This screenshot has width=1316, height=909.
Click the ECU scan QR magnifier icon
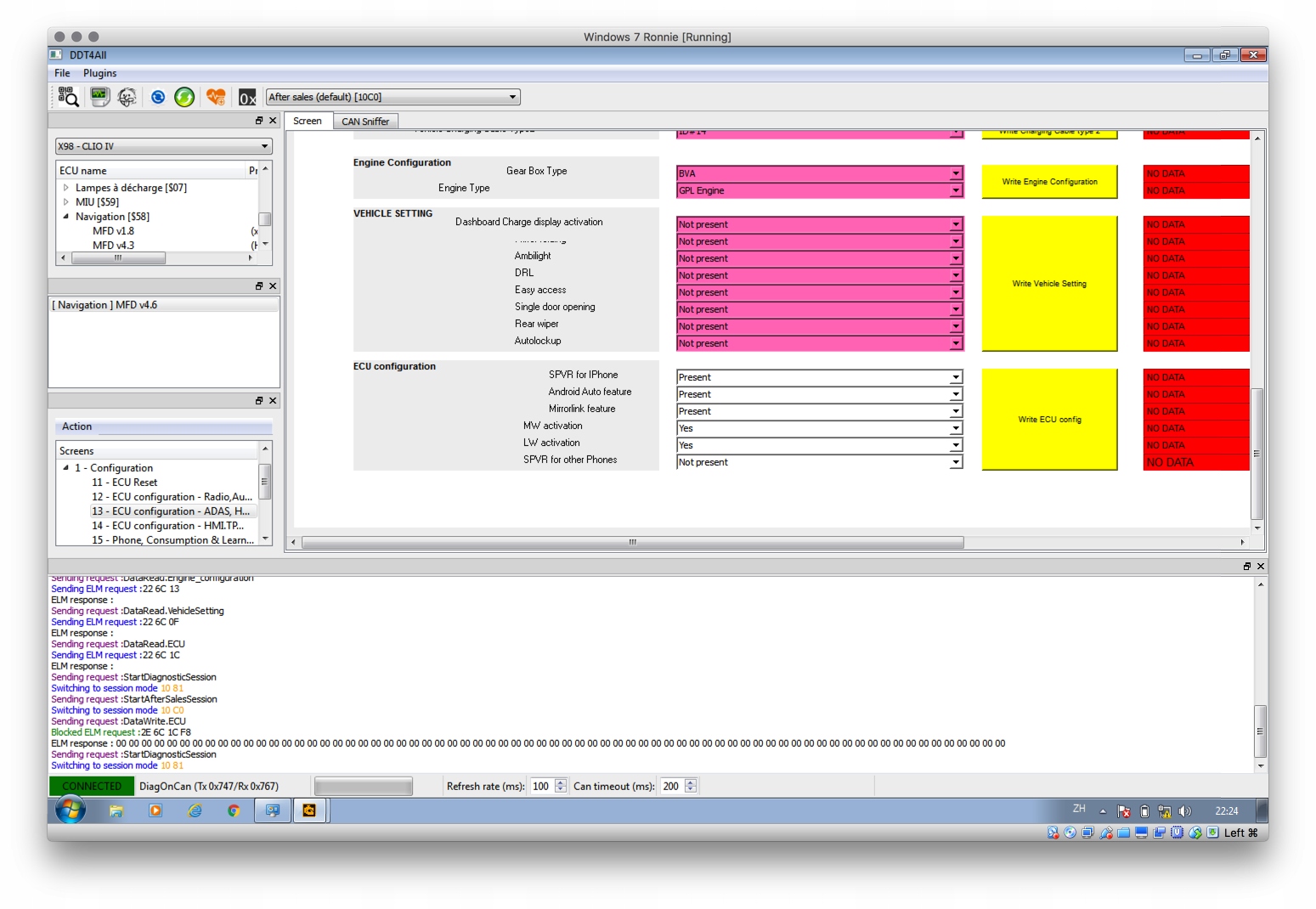click(68, 98)
